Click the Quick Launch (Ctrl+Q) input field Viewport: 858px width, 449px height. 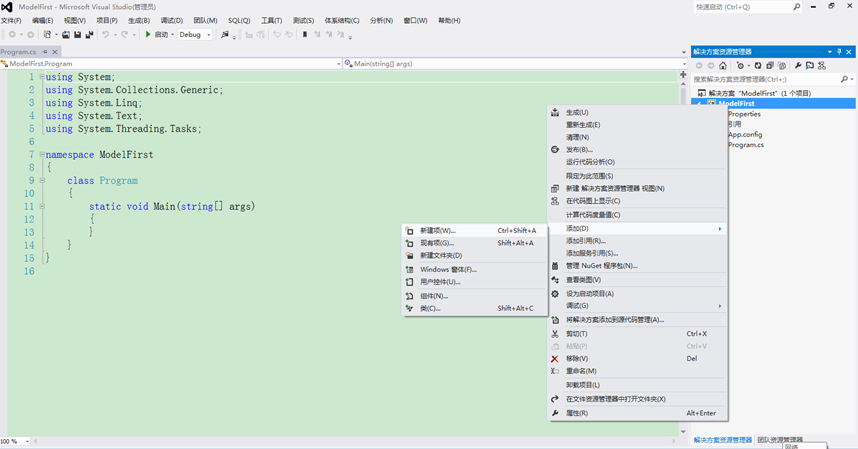[742, 7]
